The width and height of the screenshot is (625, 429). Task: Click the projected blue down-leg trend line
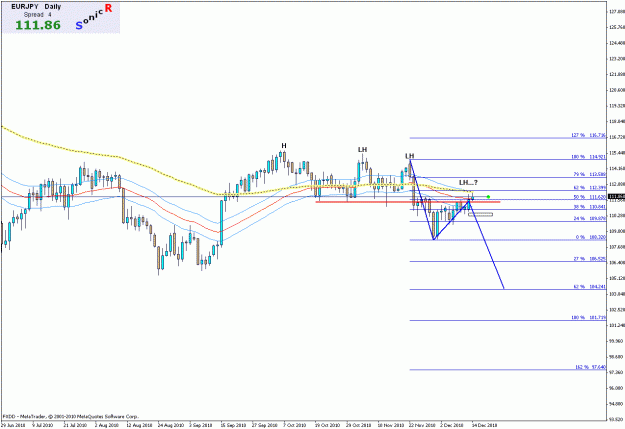click(487, 245)
